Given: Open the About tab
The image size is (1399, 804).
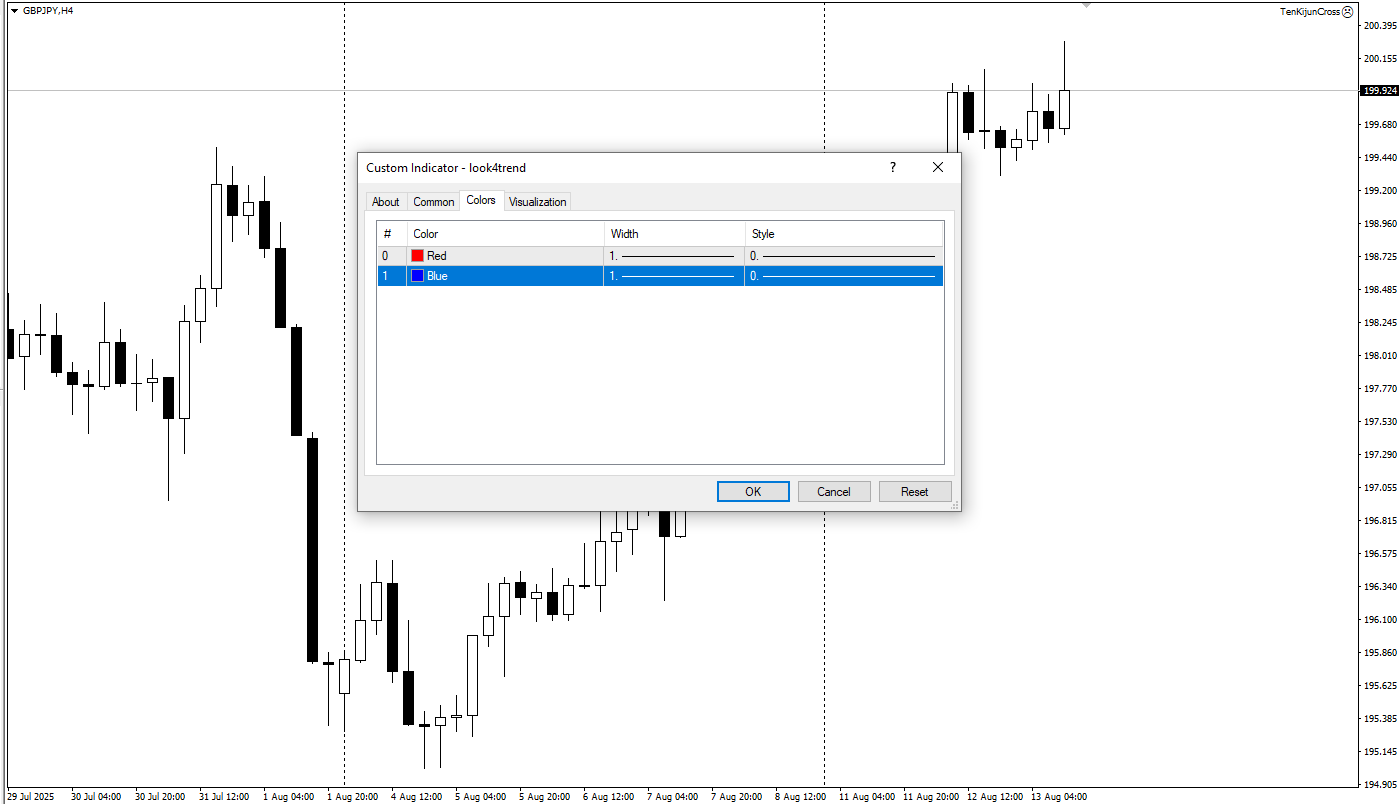Looking at the screenshot, I should click(385, 202).
